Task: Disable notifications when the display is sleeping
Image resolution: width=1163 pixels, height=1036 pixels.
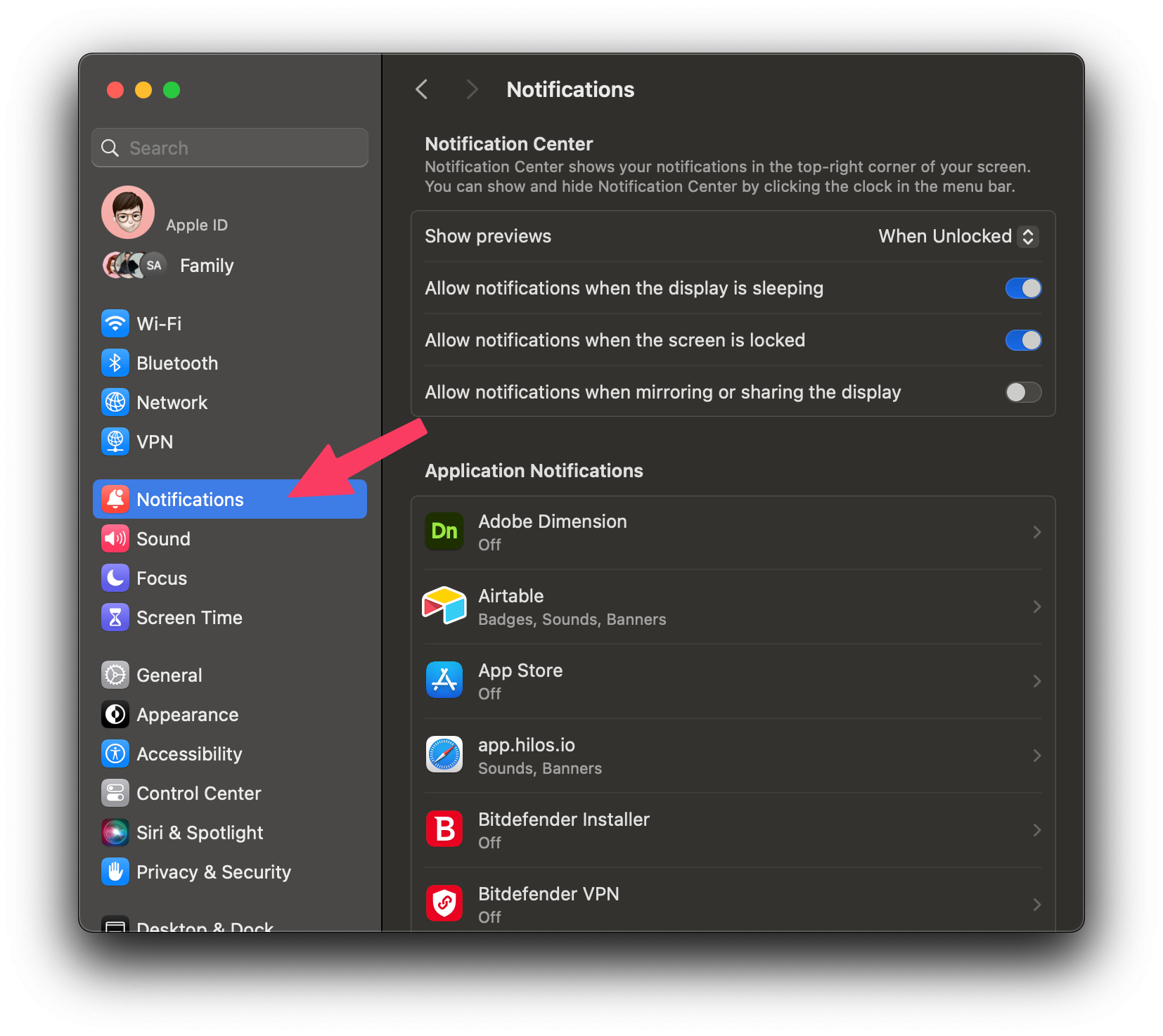Action: (1023, 288)
